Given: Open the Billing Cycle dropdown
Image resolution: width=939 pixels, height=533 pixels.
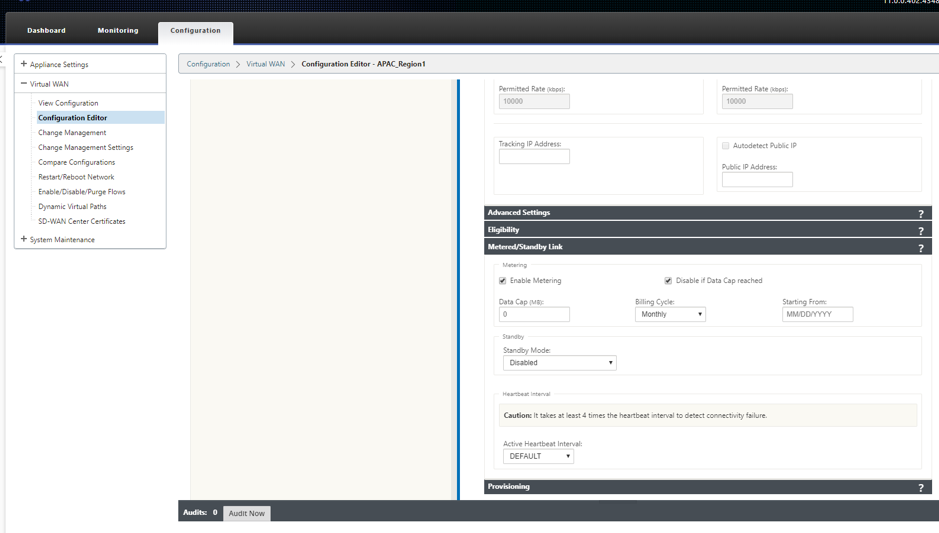Looking at the screenshot, I should coord(670,314).
